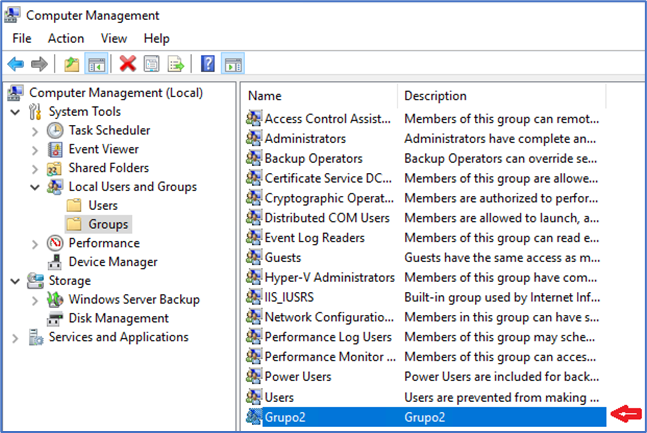Toggle the Show/Hide Action Pane button
The image size is (647, 433).
point(233,64)
